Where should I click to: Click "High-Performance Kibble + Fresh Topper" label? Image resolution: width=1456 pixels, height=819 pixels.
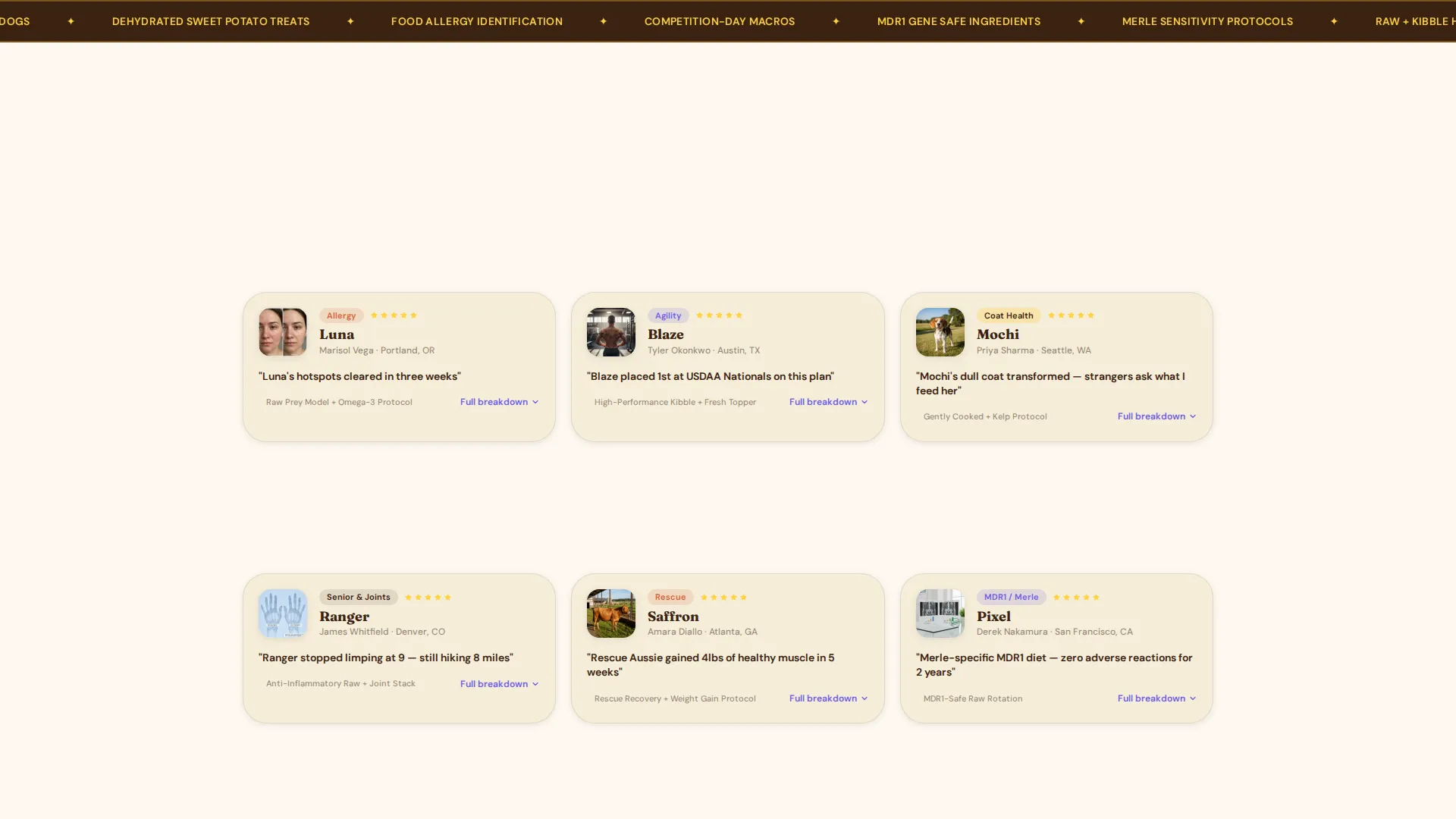point(675,402)
